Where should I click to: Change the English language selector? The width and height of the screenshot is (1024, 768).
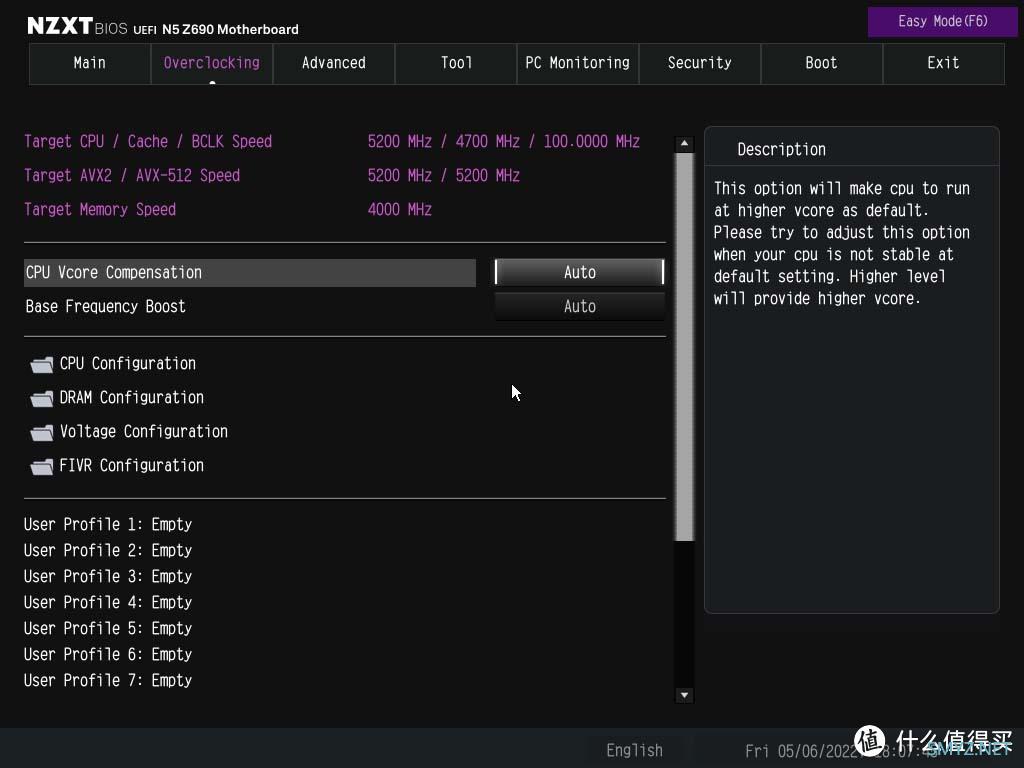(x=634, y=750)
